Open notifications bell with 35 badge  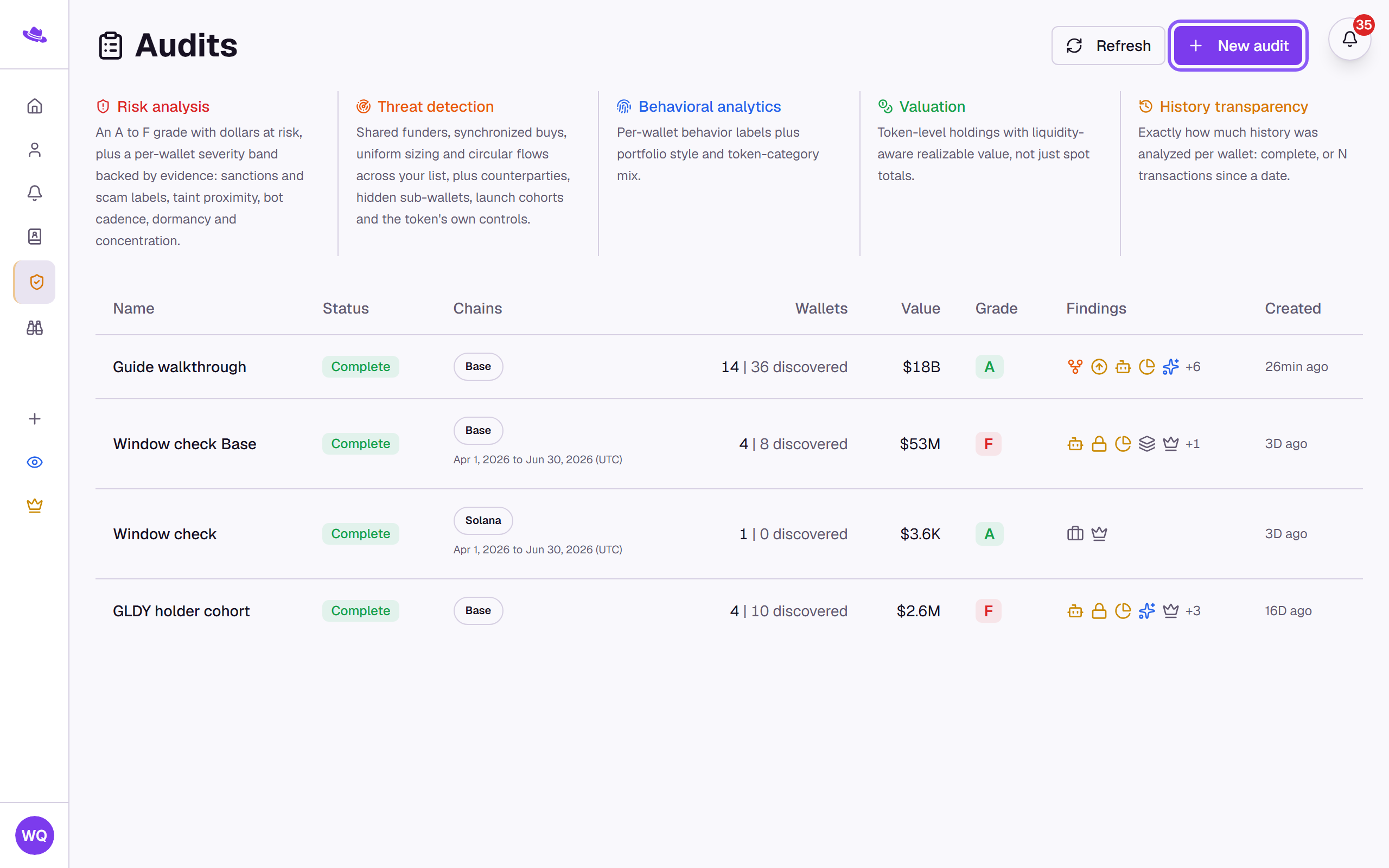point(1349,39)
